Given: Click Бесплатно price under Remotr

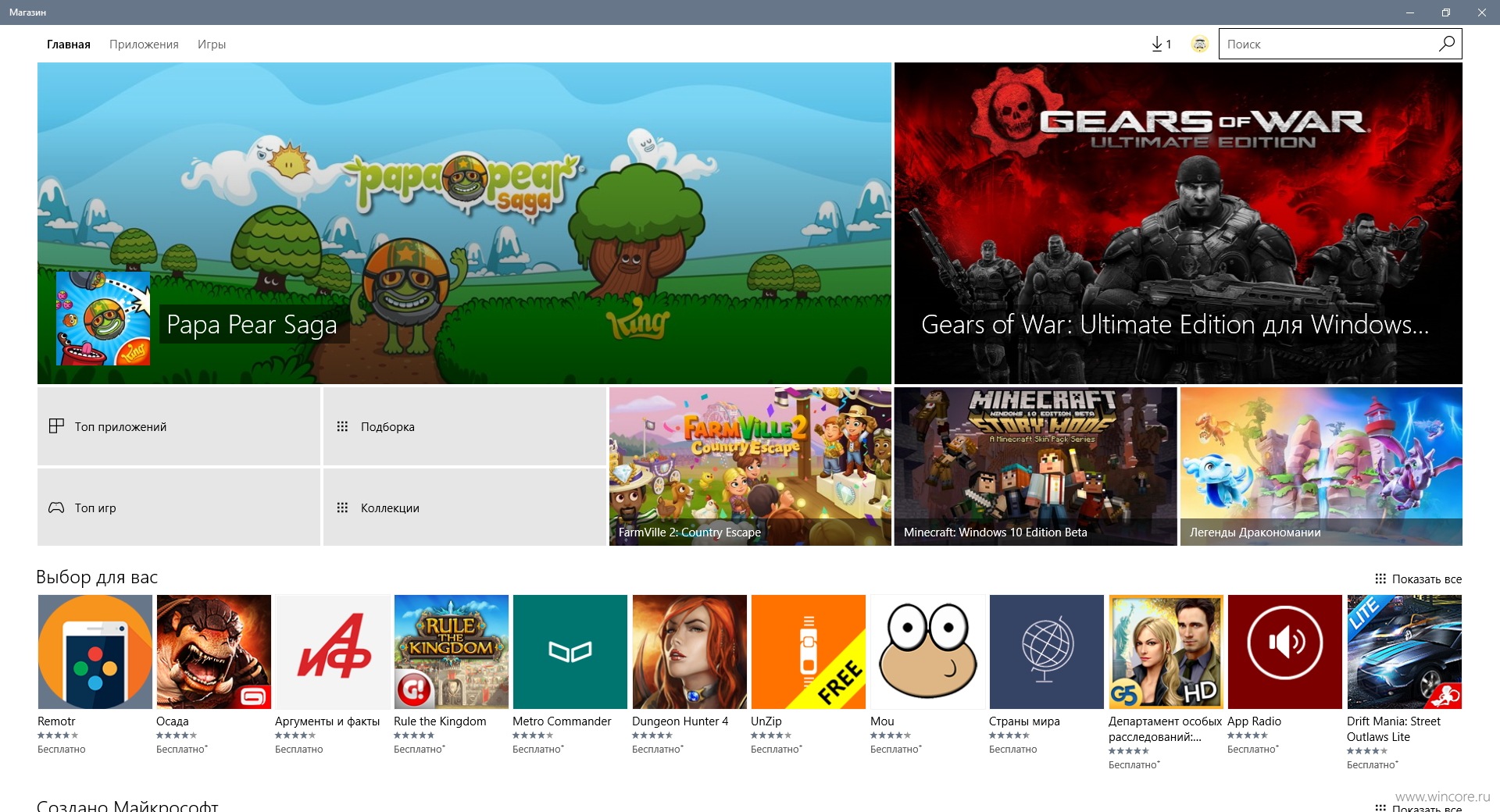Looking at the screenshot, I should (x=62, y=750).
